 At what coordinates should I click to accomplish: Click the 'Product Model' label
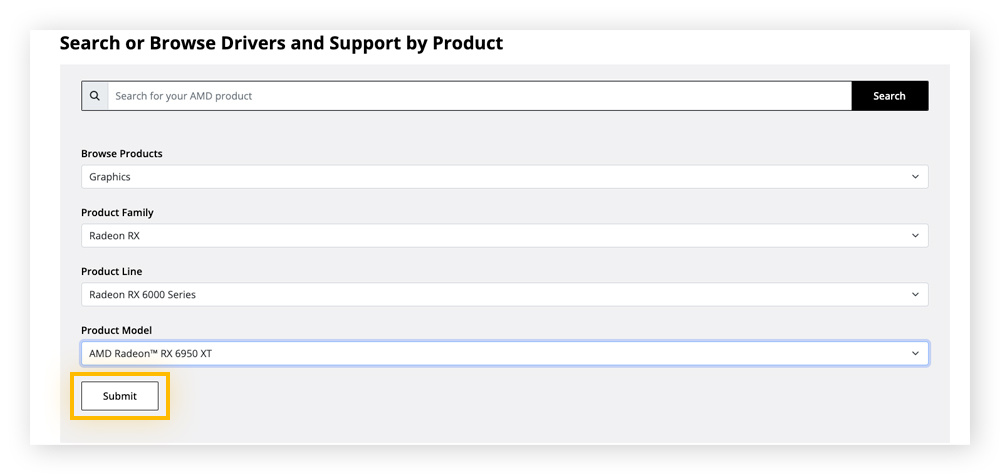(x=116, y=331)
